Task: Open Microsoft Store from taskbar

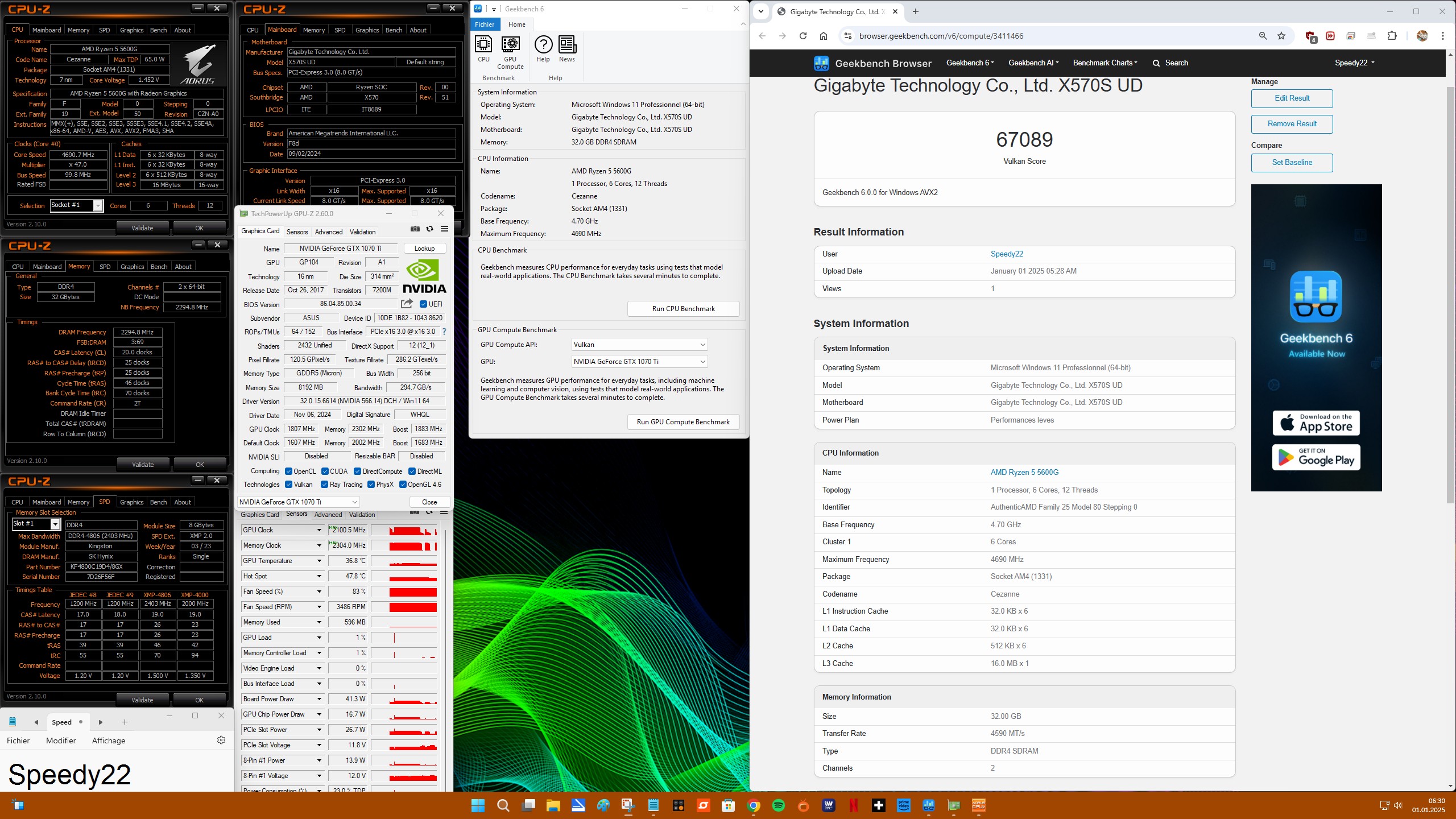Action: click(x=729, y=805)
